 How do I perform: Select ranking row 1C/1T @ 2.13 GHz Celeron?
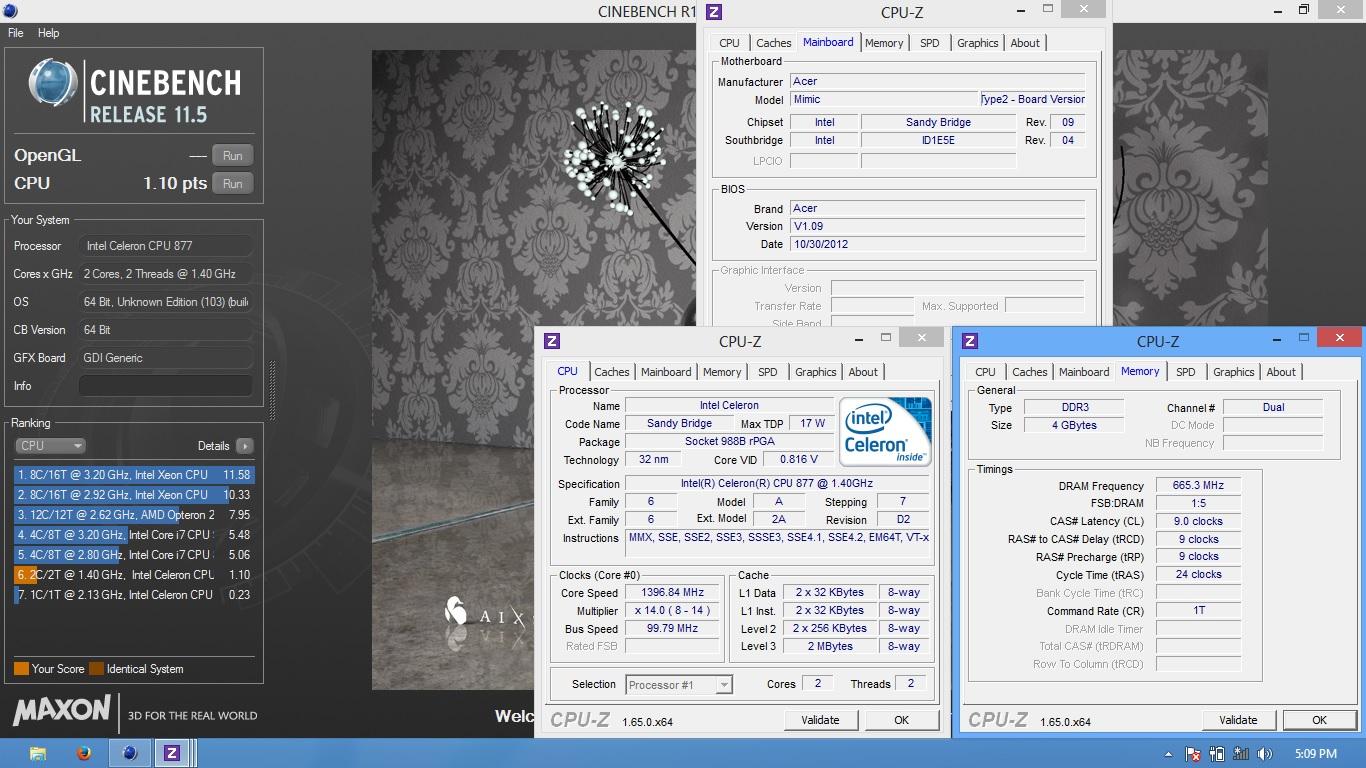pyautogui.click(x=134, y=595)
